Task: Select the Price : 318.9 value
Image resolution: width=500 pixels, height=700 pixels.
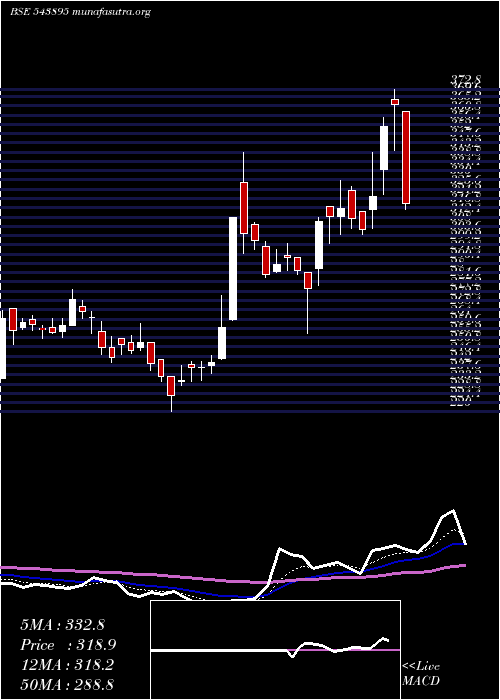Action: pos(68,645)
